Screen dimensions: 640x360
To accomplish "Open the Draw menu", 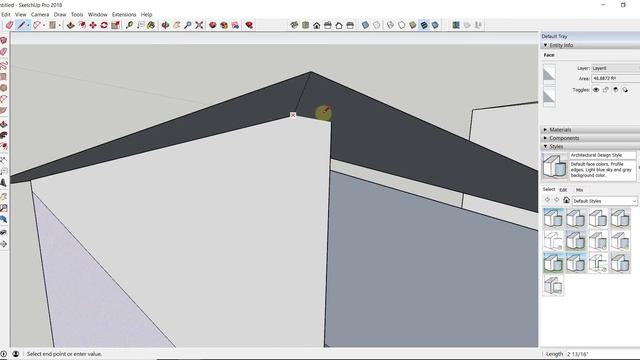I will (x=60, y=14).
